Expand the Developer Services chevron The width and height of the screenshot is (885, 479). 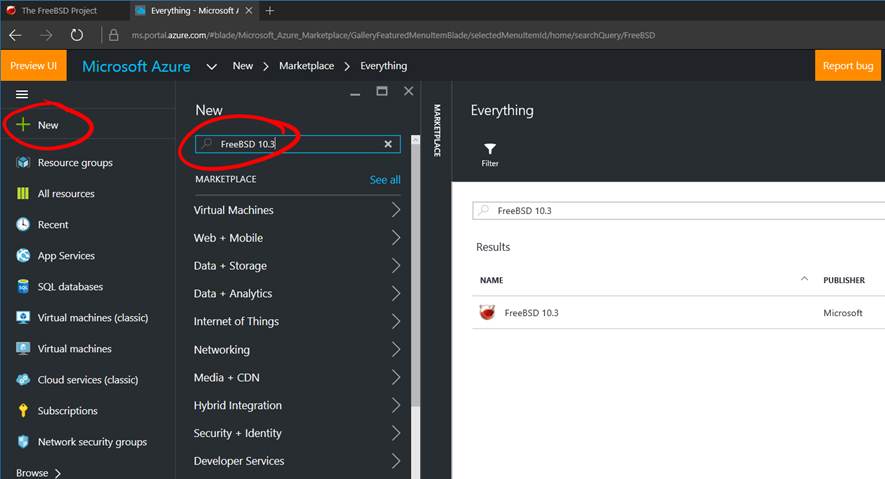click(x=396, y=461)
